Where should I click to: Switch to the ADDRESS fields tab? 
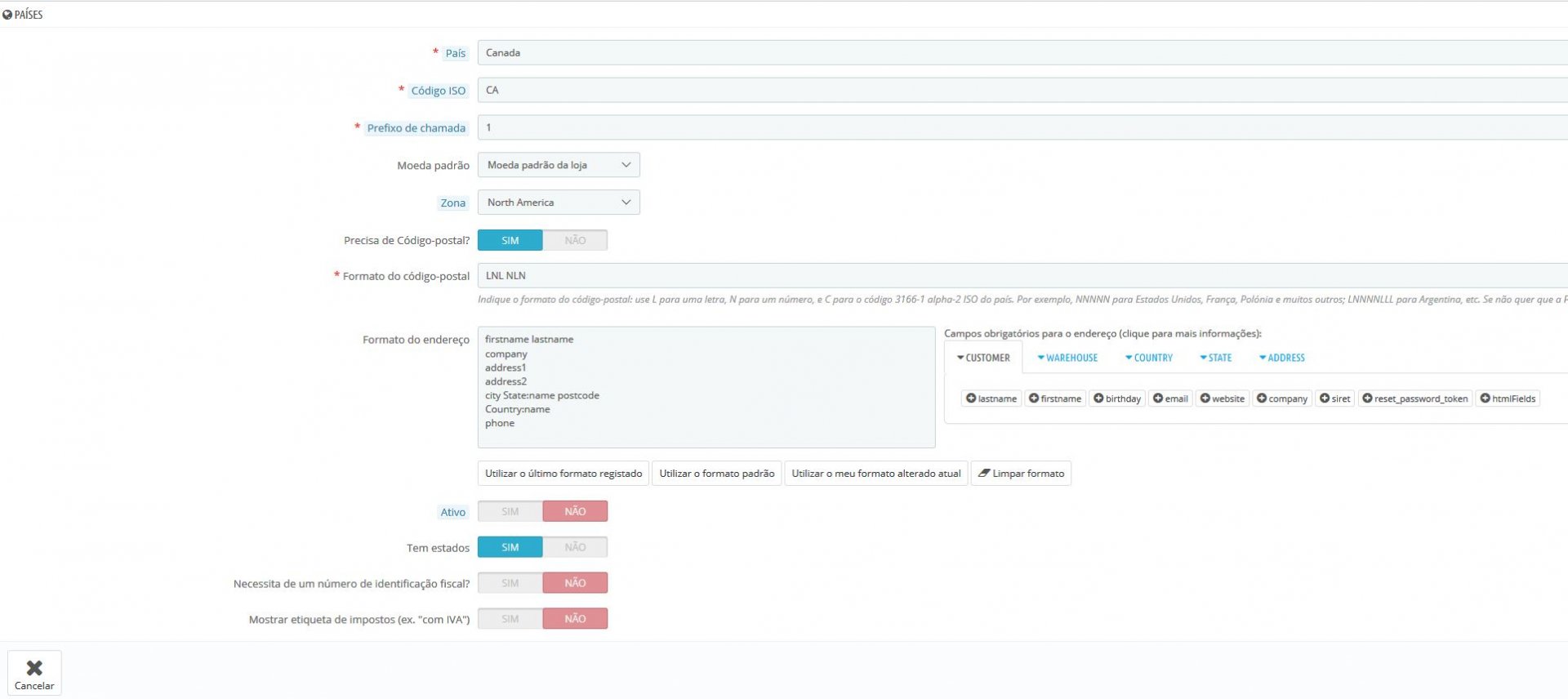click(1282, 358)
